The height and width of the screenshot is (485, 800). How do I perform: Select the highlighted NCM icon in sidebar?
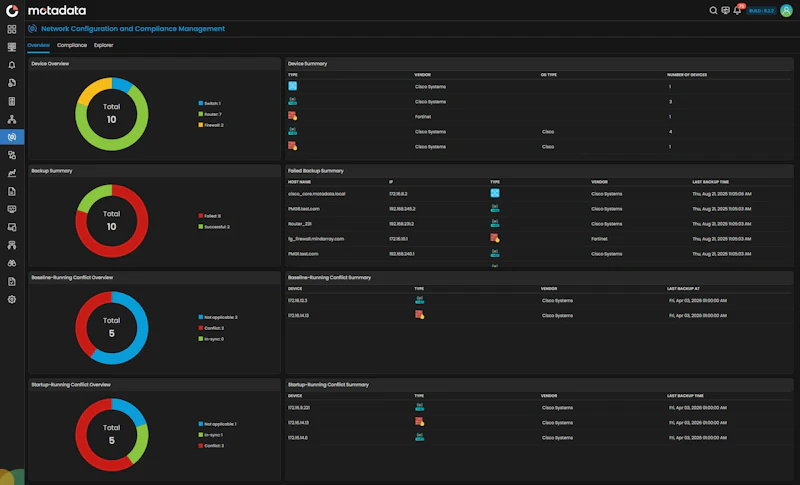(x=12, y=137)
